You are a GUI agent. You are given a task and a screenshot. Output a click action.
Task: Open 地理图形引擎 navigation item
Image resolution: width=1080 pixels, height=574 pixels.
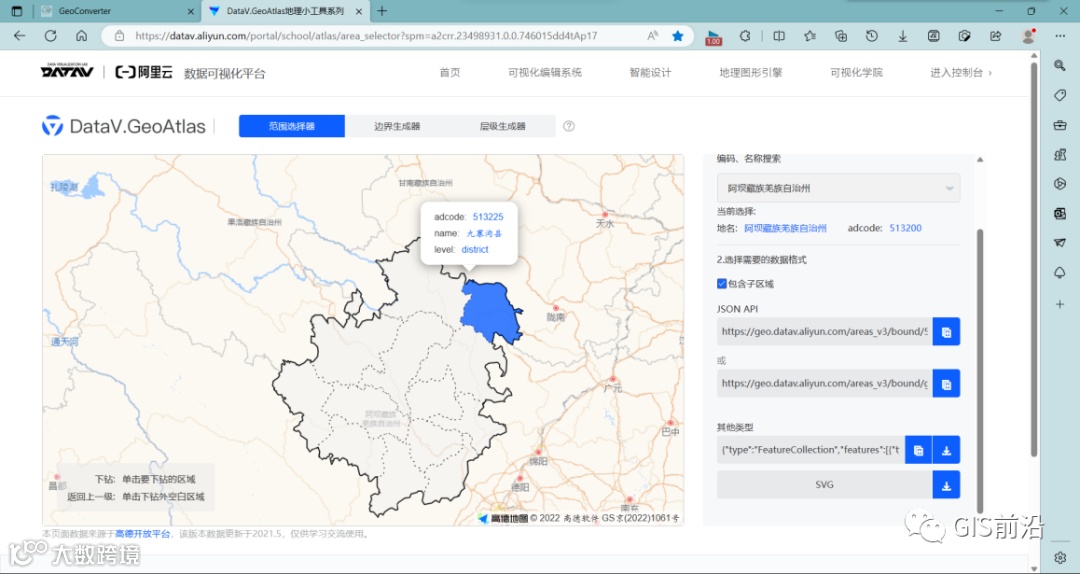click(751, 72)
